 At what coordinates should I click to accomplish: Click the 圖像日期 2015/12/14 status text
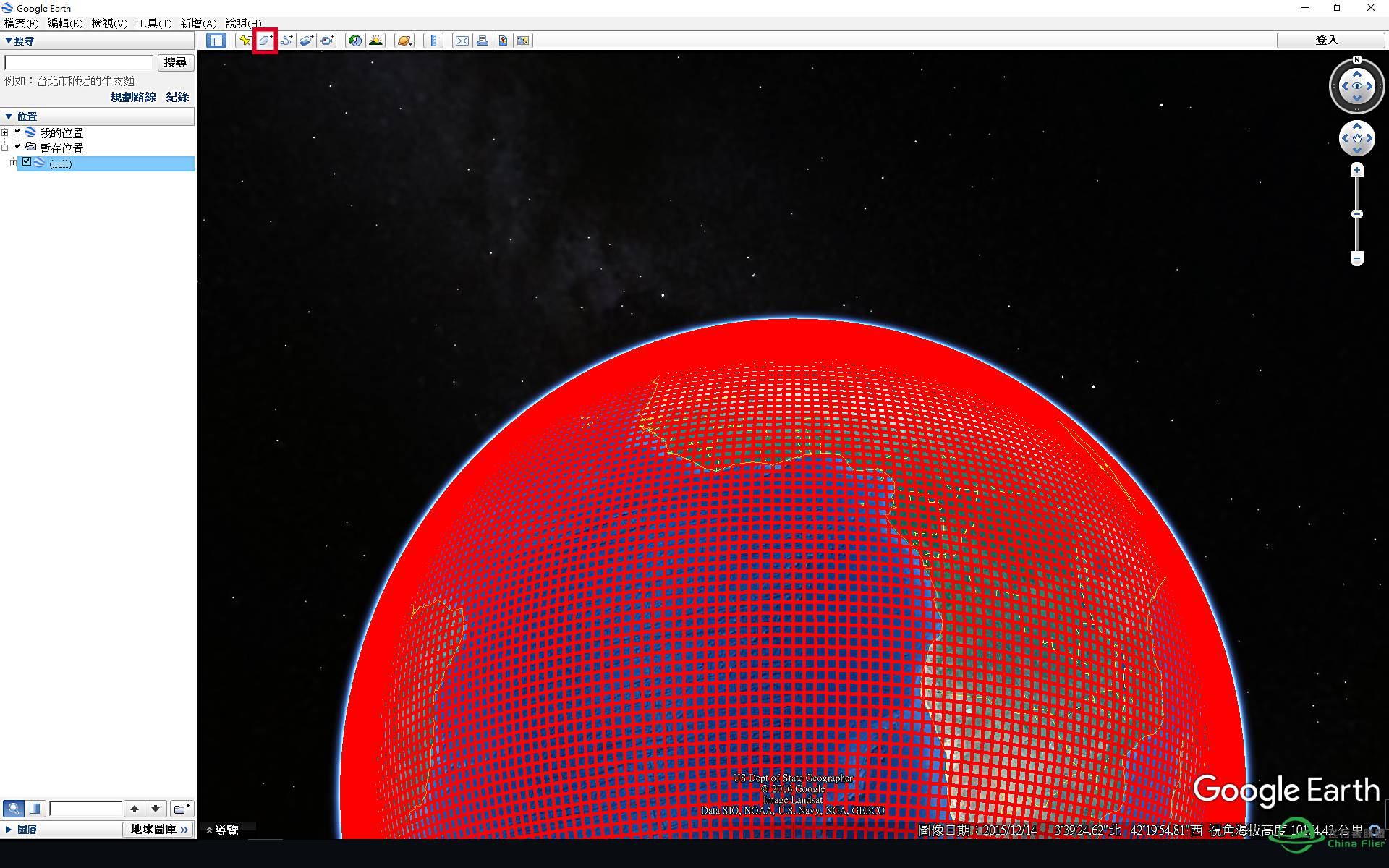click(x=977, y=830)
